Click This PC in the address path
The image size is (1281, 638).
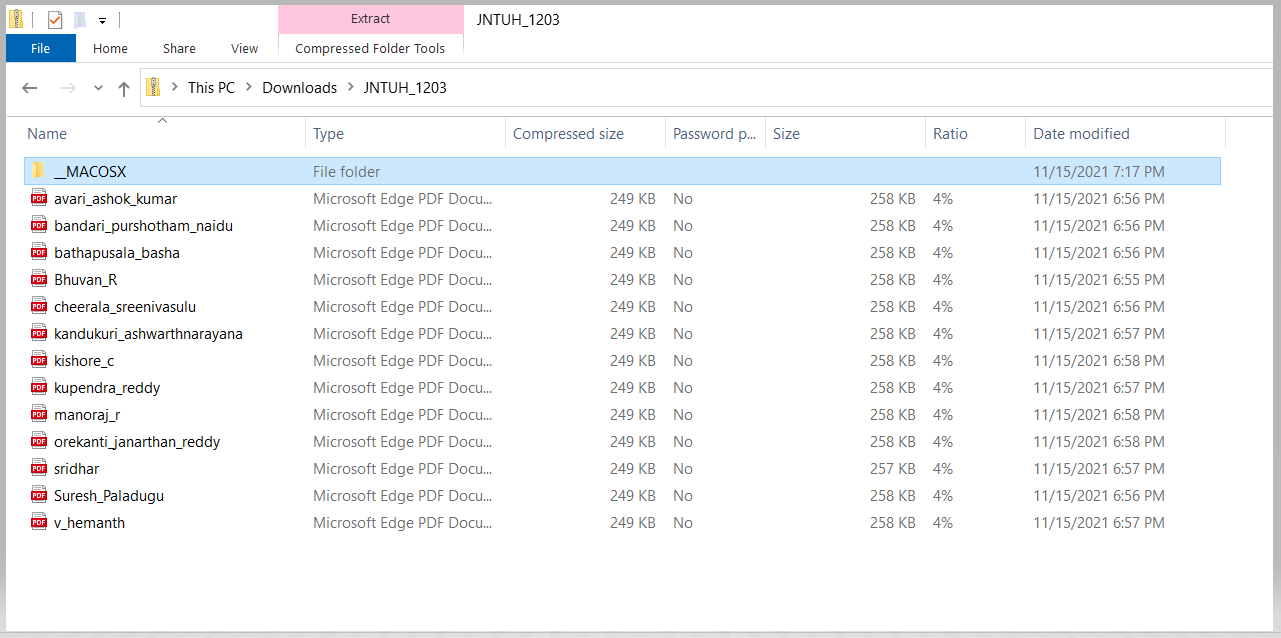211,88
